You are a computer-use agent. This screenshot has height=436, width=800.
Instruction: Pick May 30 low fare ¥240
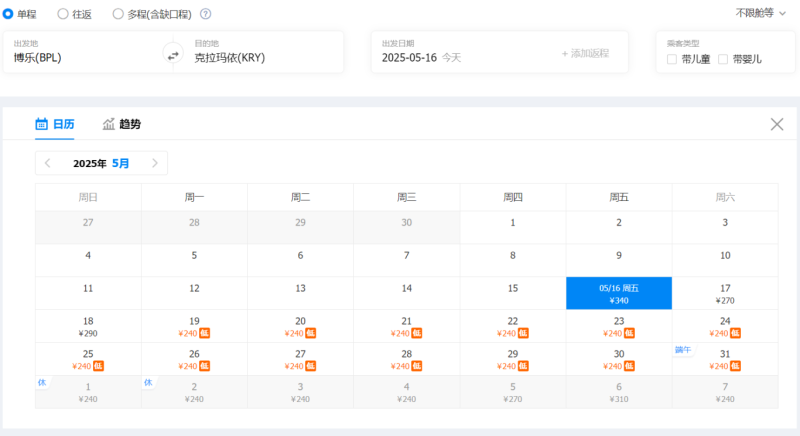pos(619,359)
